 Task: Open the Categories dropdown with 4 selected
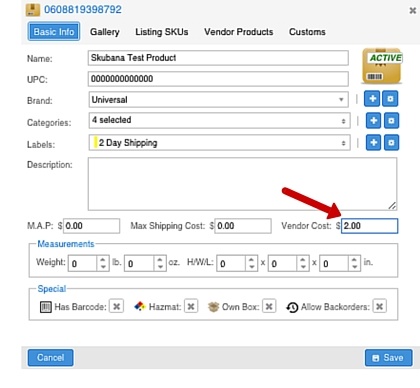[219, 121]
